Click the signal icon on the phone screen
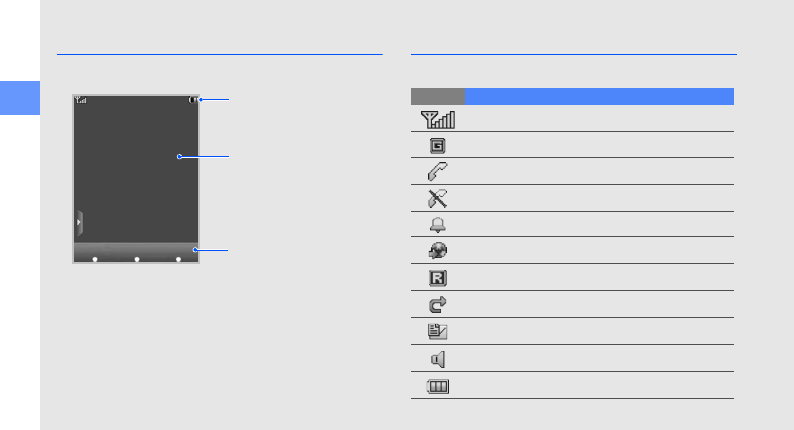 [81, 100]
